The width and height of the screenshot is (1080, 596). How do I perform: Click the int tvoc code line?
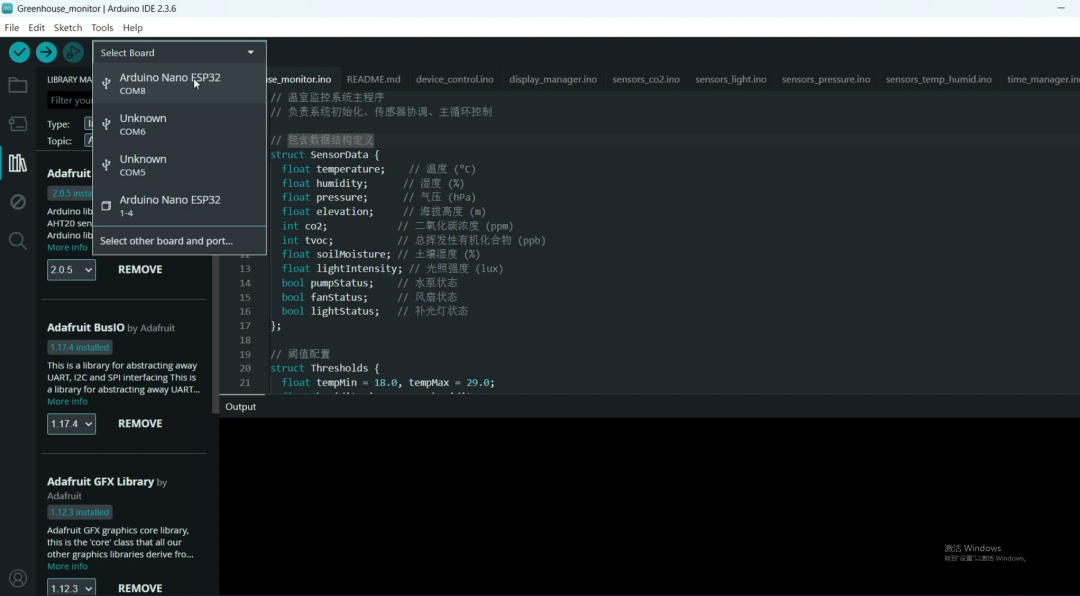pyautogui.click(x=413, y=240)
